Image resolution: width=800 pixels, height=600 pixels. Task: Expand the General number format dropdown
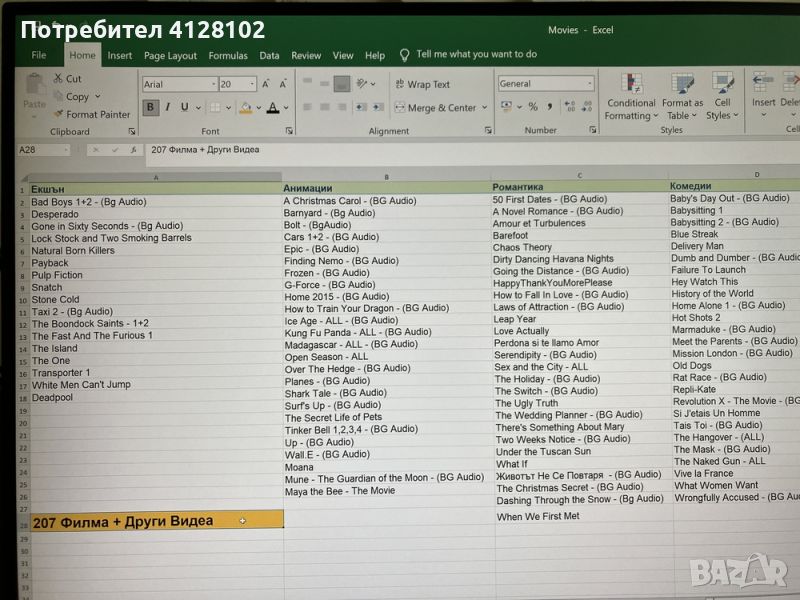tap(589, 84)
